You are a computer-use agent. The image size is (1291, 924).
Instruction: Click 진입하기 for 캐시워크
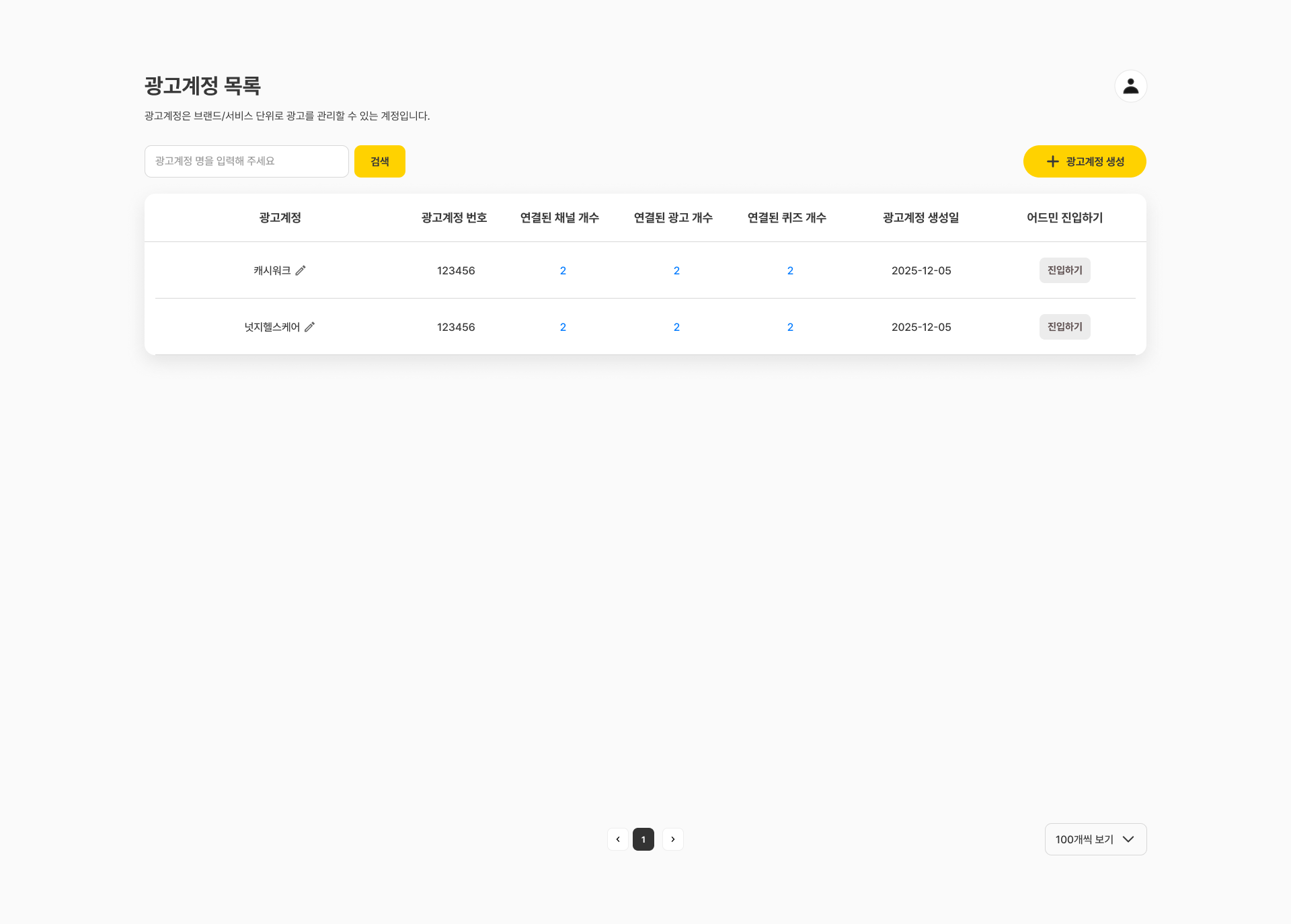click(1064, 270)
